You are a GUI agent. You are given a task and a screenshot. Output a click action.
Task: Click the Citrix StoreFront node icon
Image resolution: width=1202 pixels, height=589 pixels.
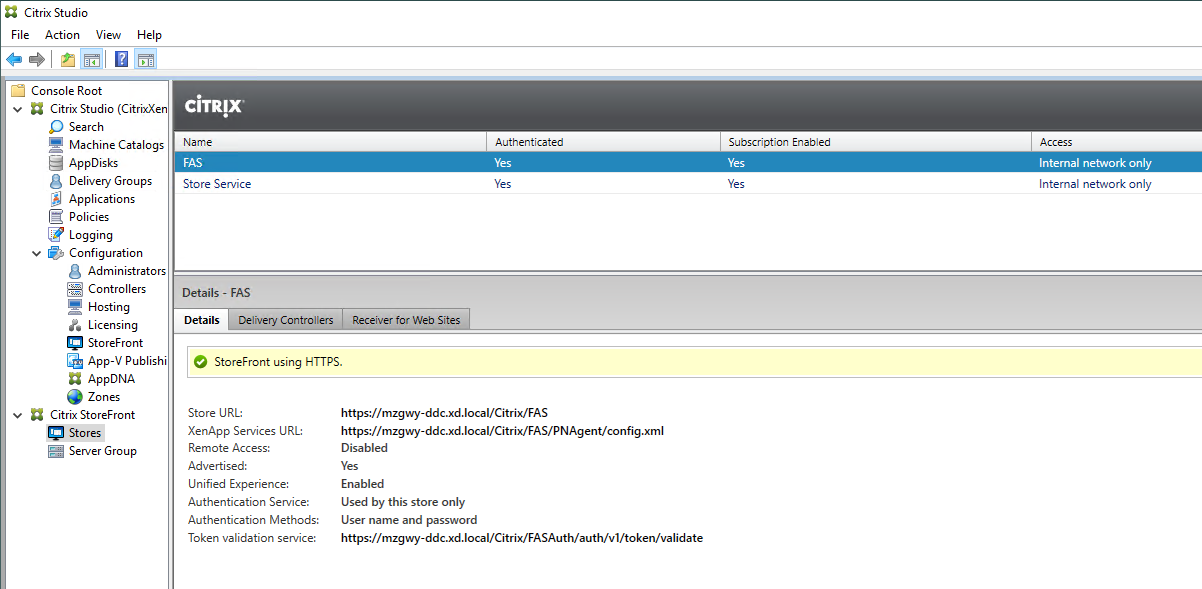click(37, 415)
